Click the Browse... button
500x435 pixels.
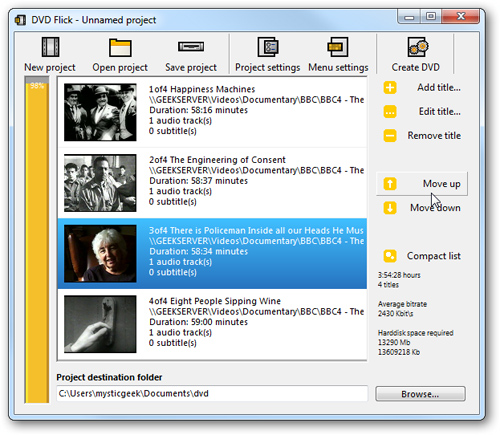tap(420, 394)
